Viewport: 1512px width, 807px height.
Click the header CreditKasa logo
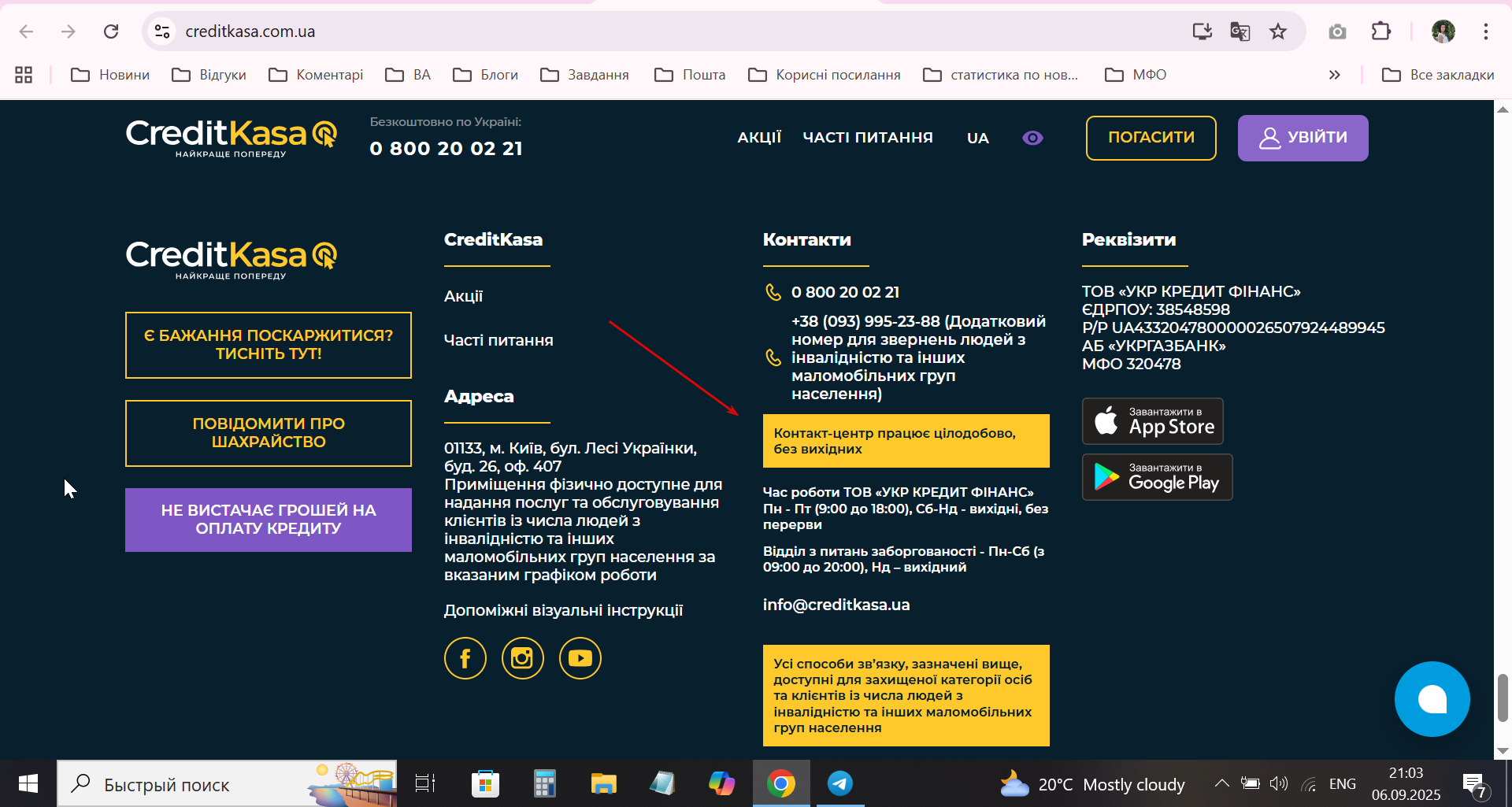pyautogui.click(x=232, y=138)
